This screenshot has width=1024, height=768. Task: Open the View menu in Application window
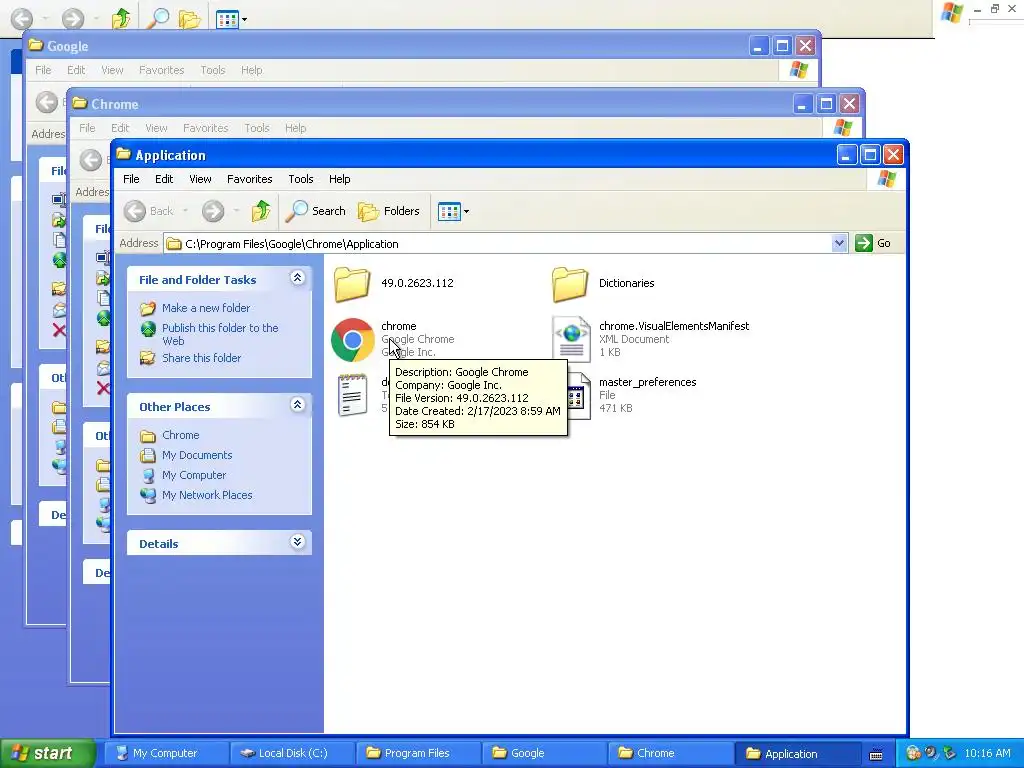pyautogui.click(x=200, y=179)
